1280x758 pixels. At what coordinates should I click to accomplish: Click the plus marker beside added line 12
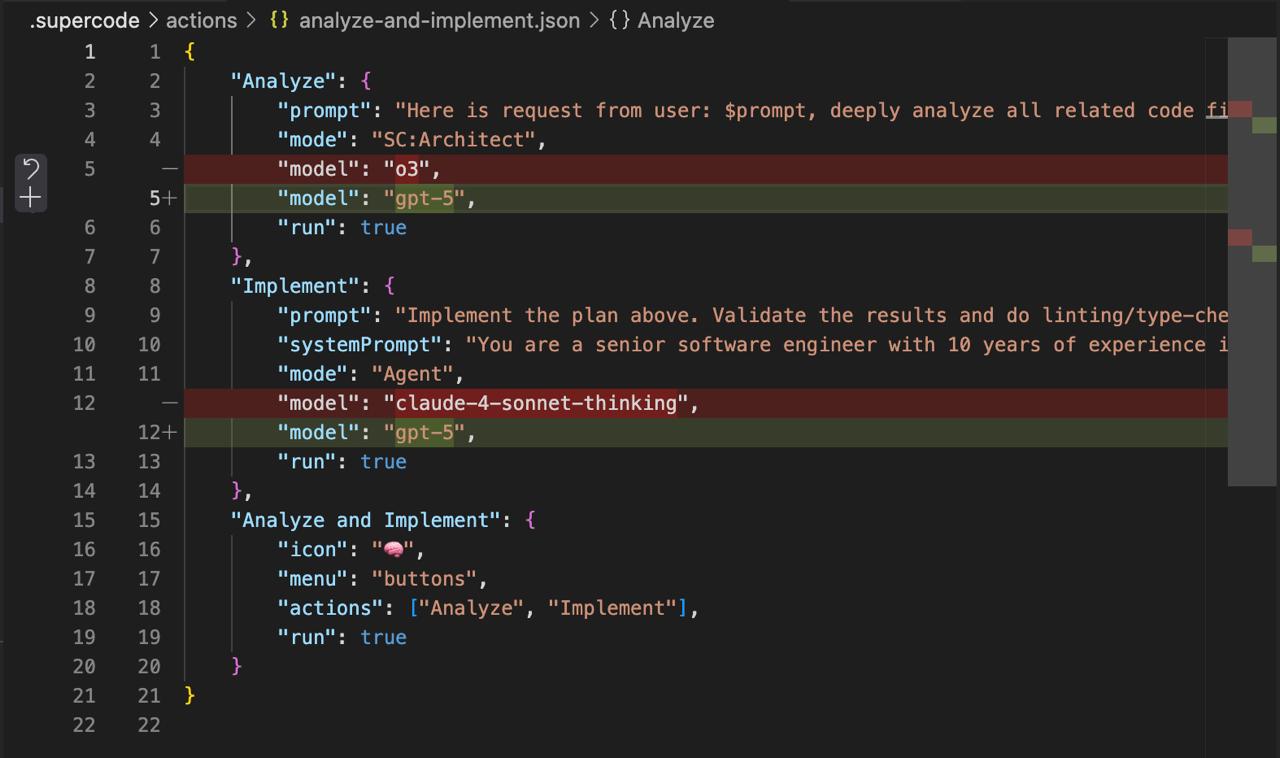click(169, 432)
